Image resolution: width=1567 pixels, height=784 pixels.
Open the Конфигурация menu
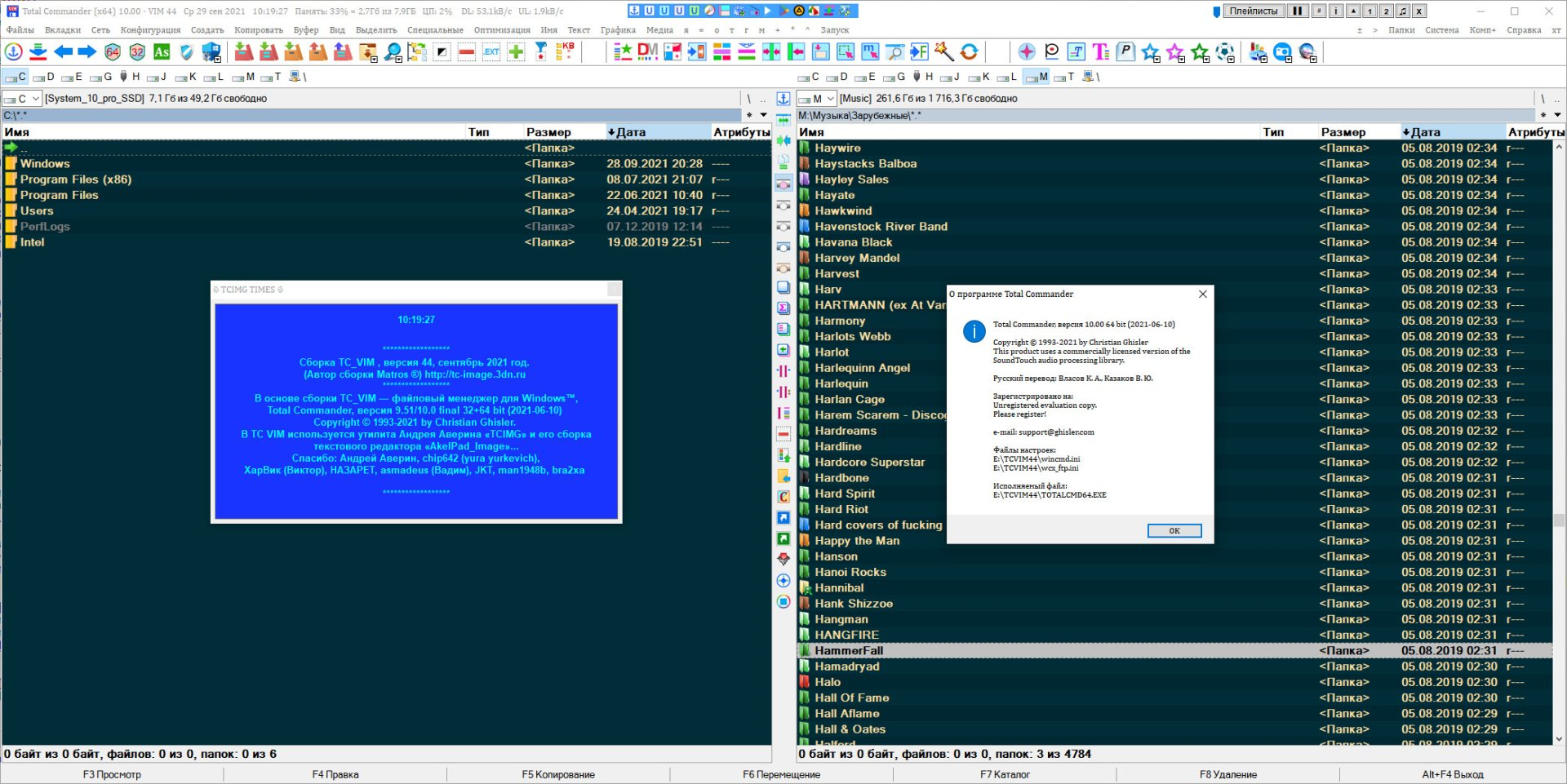tap(150, 30)
